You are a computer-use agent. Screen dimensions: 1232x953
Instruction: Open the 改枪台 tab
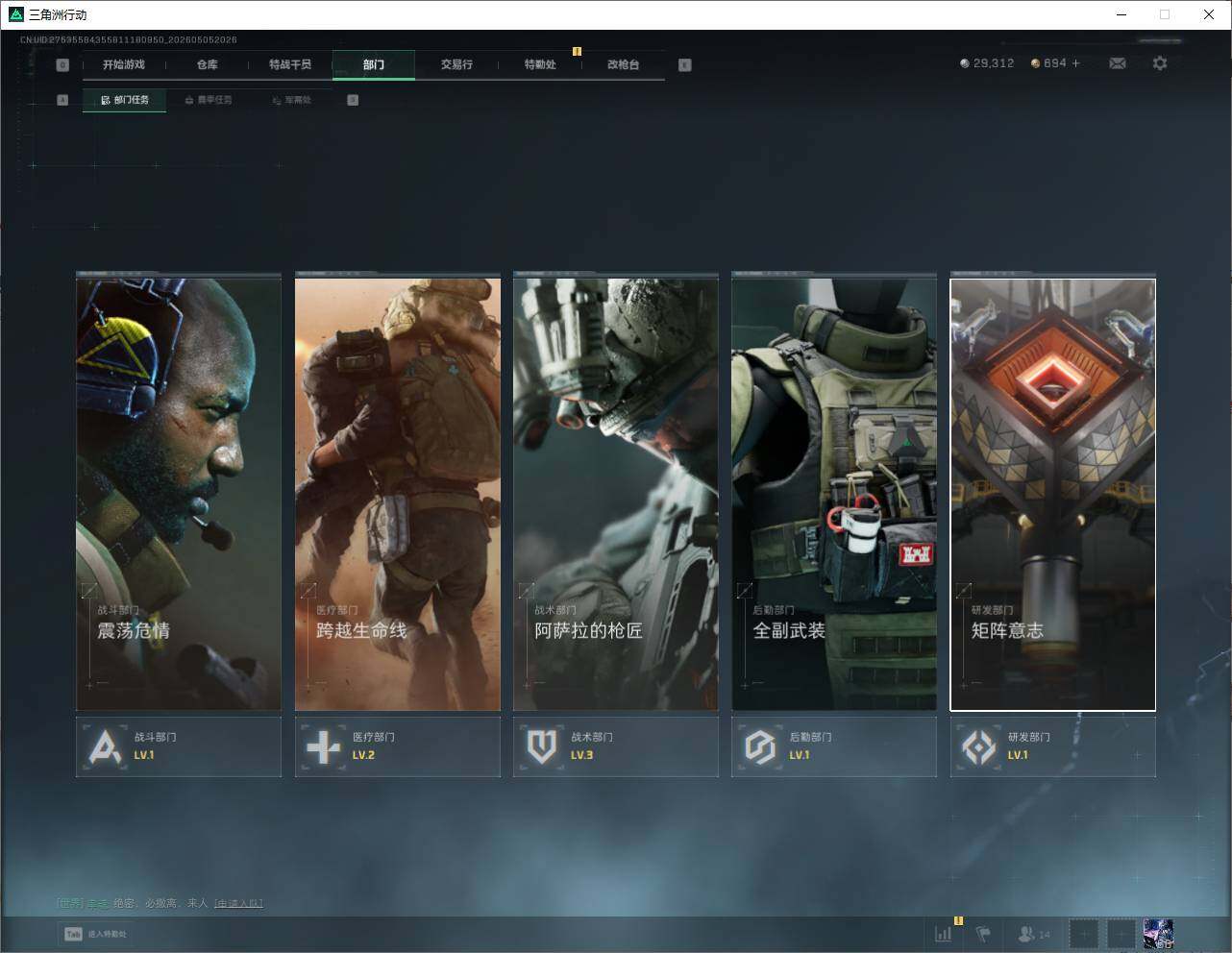(623, 65)
